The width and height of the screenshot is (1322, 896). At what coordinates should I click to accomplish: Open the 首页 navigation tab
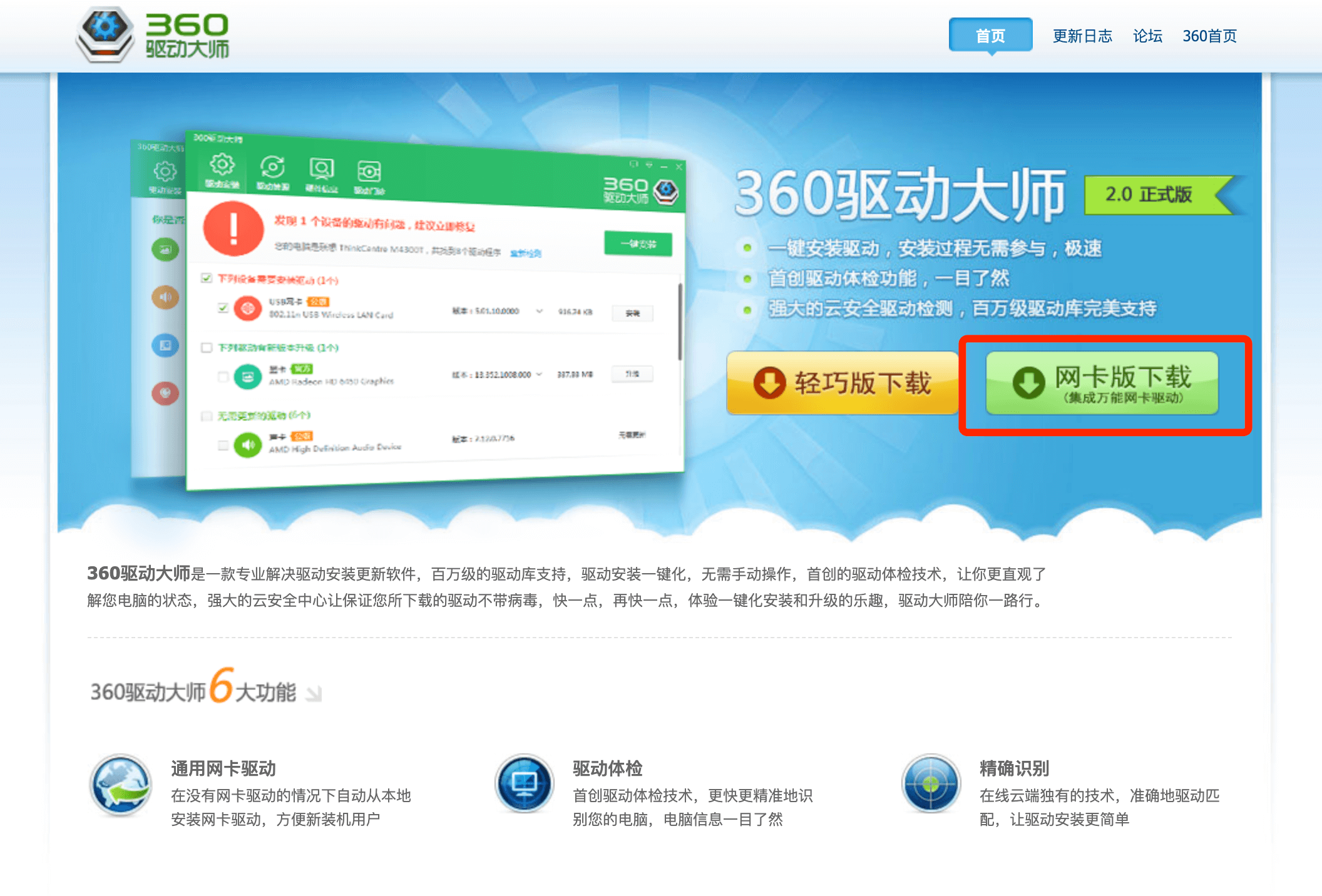pos(990,36)
